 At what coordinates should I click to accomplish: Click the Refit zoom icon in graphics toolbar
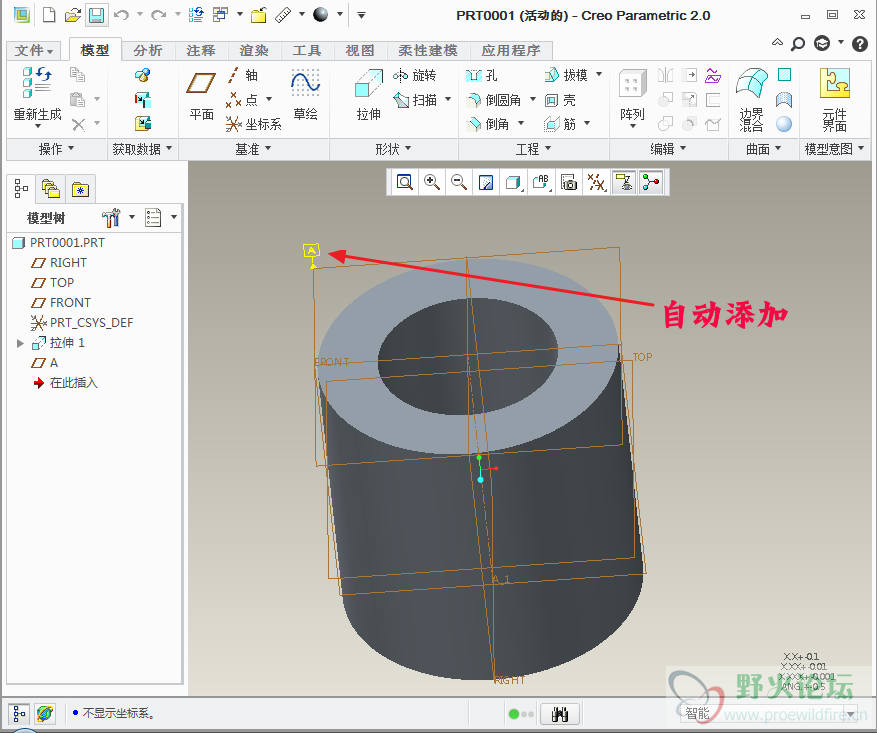click(x=404, y=182)
